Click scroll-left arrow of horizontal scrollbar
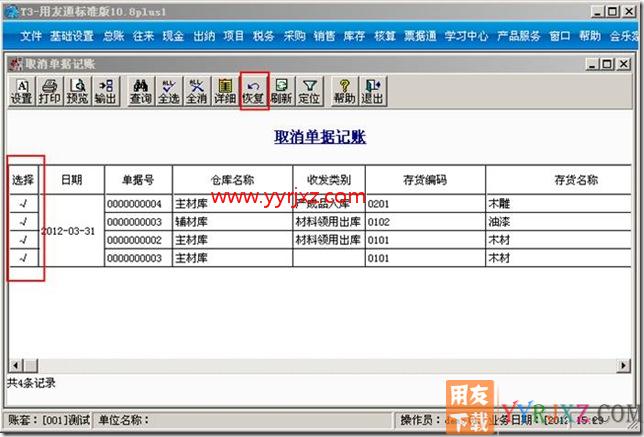The height and width of the screenshot is (437, 644). [16, 365]
